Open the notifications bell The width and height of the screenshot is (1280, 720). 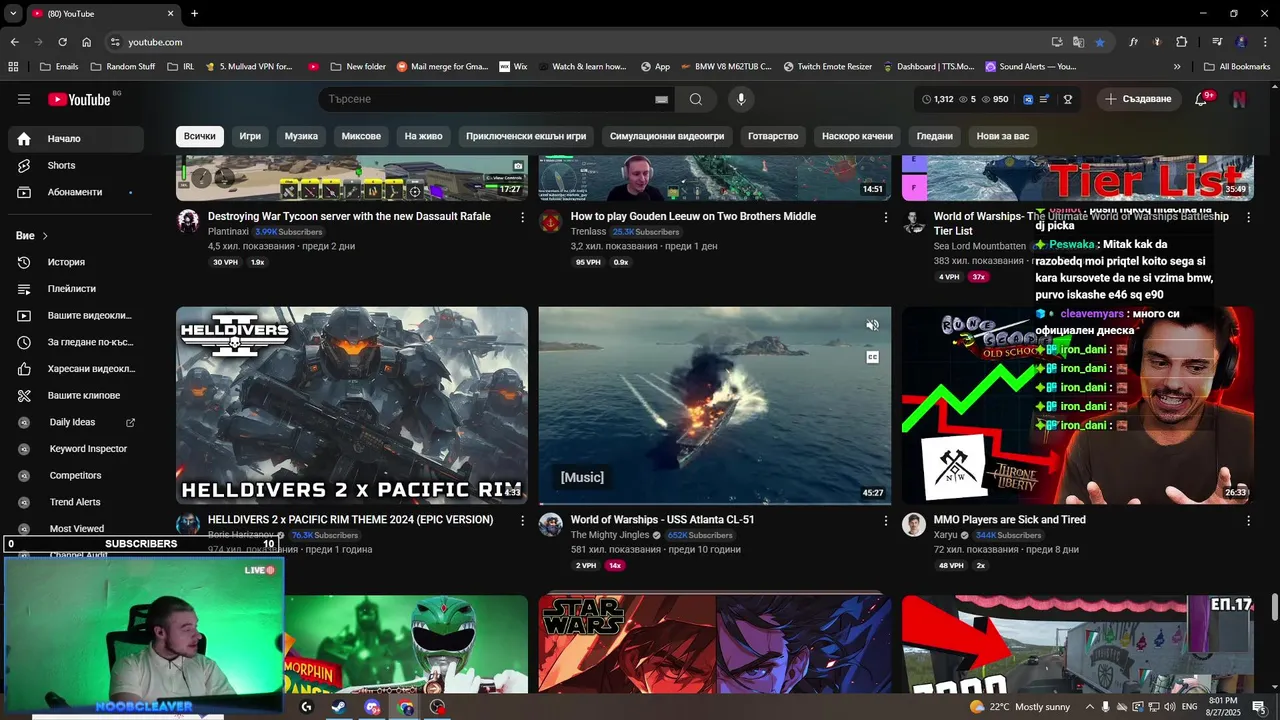(x=1202, y=99)
